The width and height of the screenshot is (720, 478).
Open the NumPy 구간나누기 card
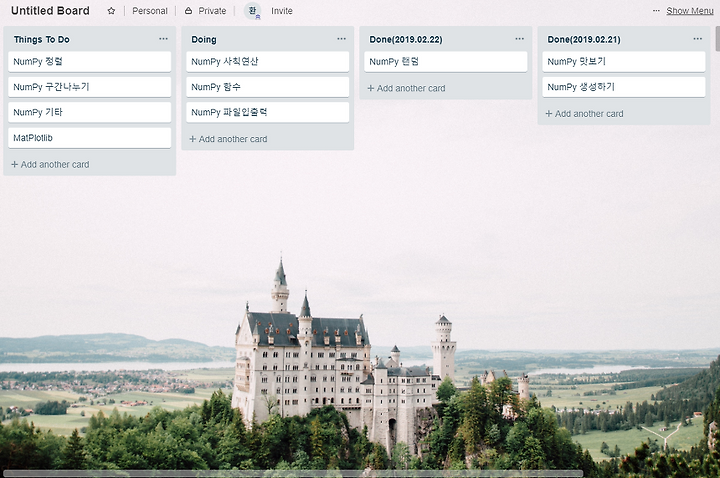[90, 87]
